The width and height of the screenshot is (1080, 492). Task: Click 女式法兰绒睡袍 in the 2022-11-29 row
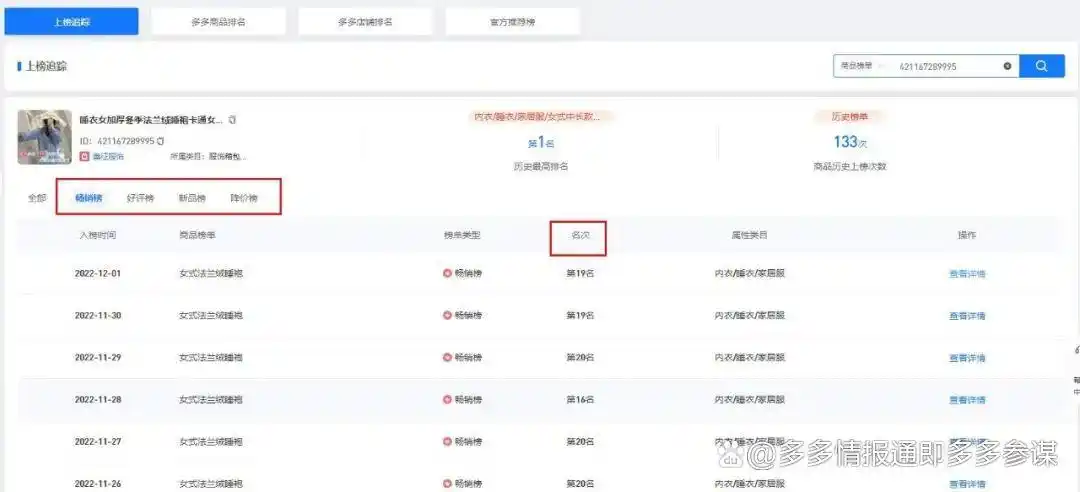coord(211,358)
